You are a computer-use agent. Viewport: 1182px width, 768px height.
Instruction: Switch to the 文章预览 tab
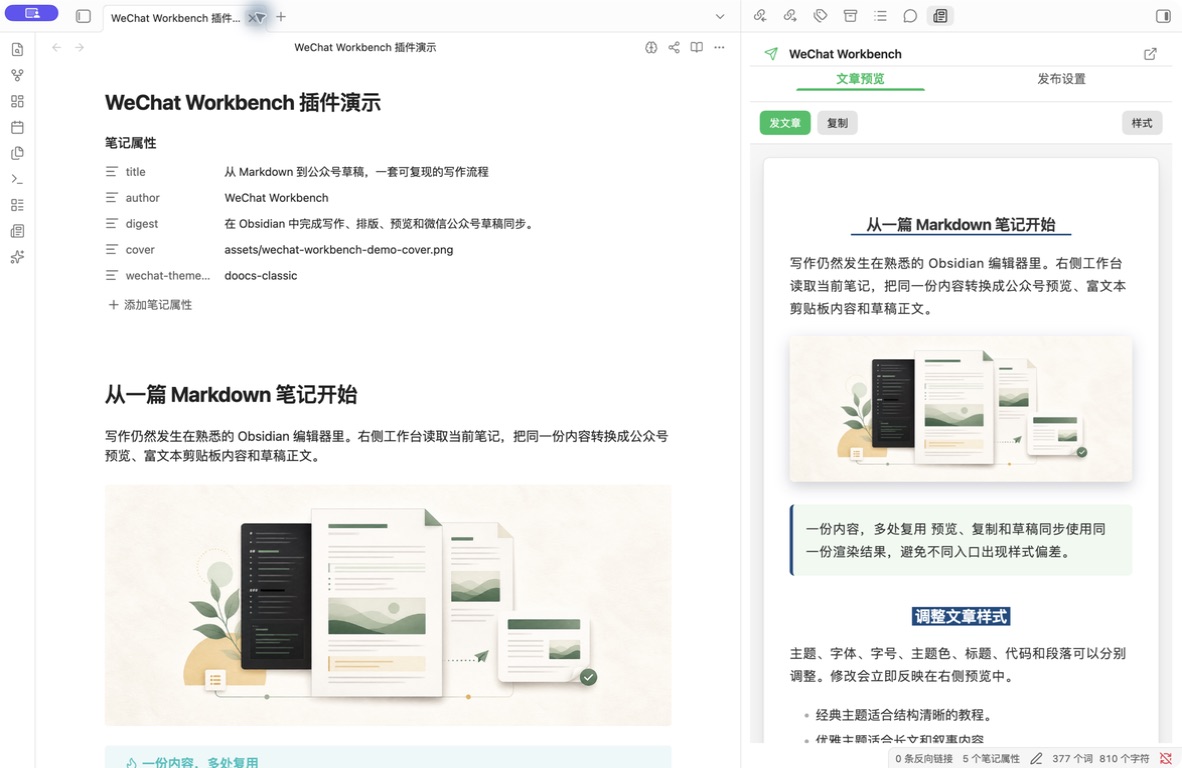click(860, 78)
